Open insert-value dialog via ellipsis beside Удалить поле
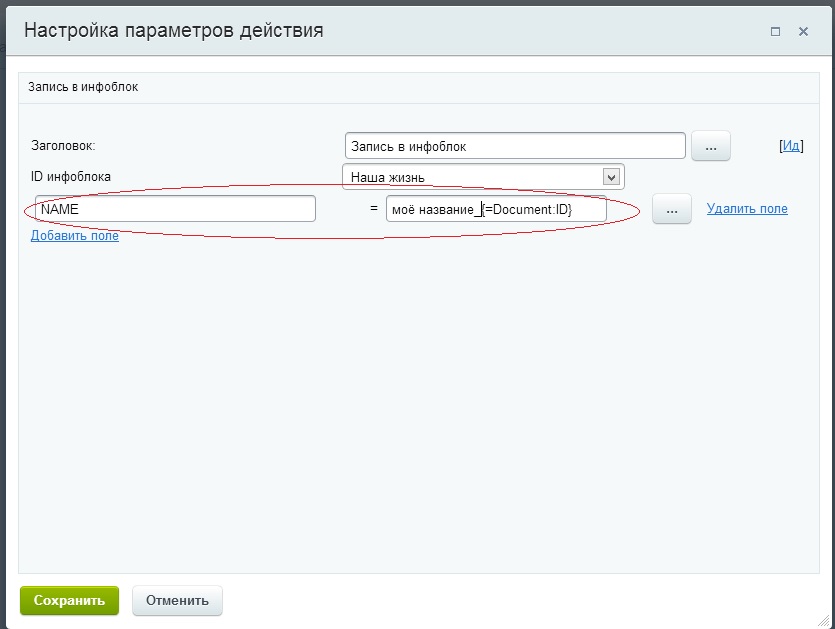This screenshot has width=835, height=629. click(x=670, y=210)
